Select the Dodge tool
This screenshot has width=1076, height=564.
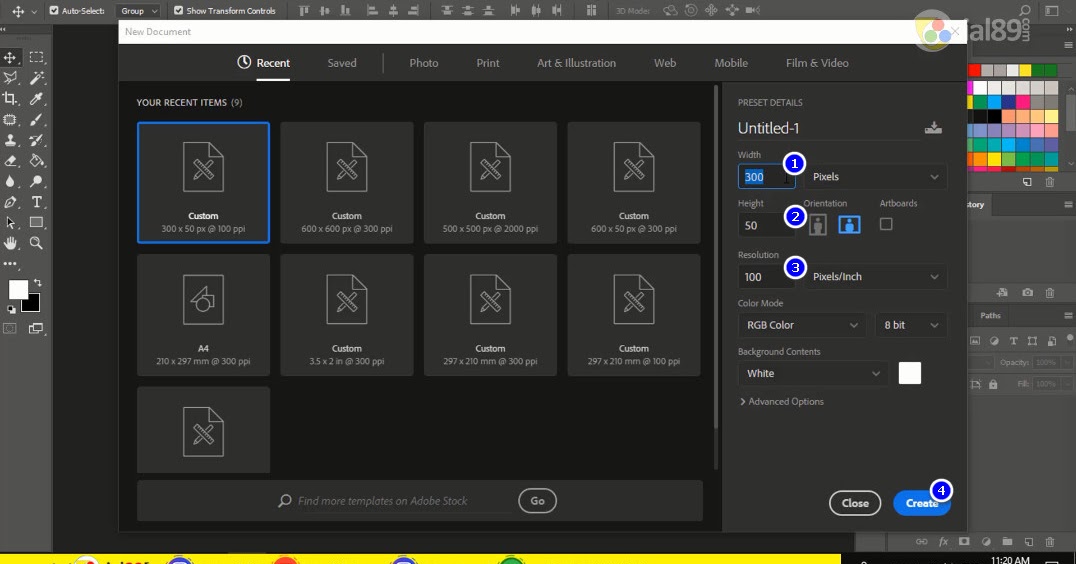(36, 182)
